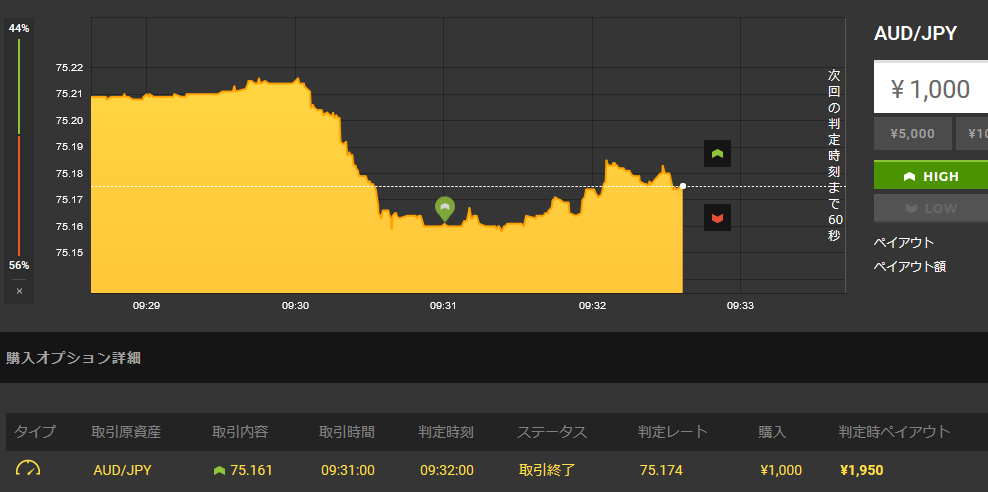Click the AUD/JPY cell in the trade row
Image resolution: width=988 pixels, height=492 pixels.
point(122,470)
